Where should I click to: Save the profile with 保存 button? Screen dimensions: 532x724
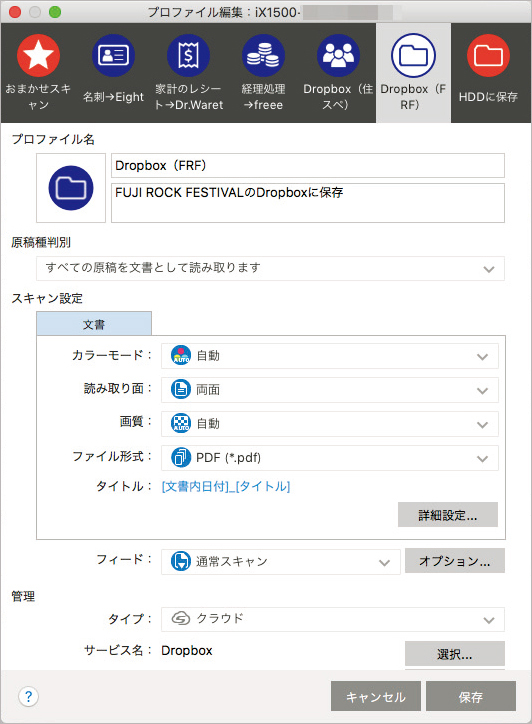point(471,696)
